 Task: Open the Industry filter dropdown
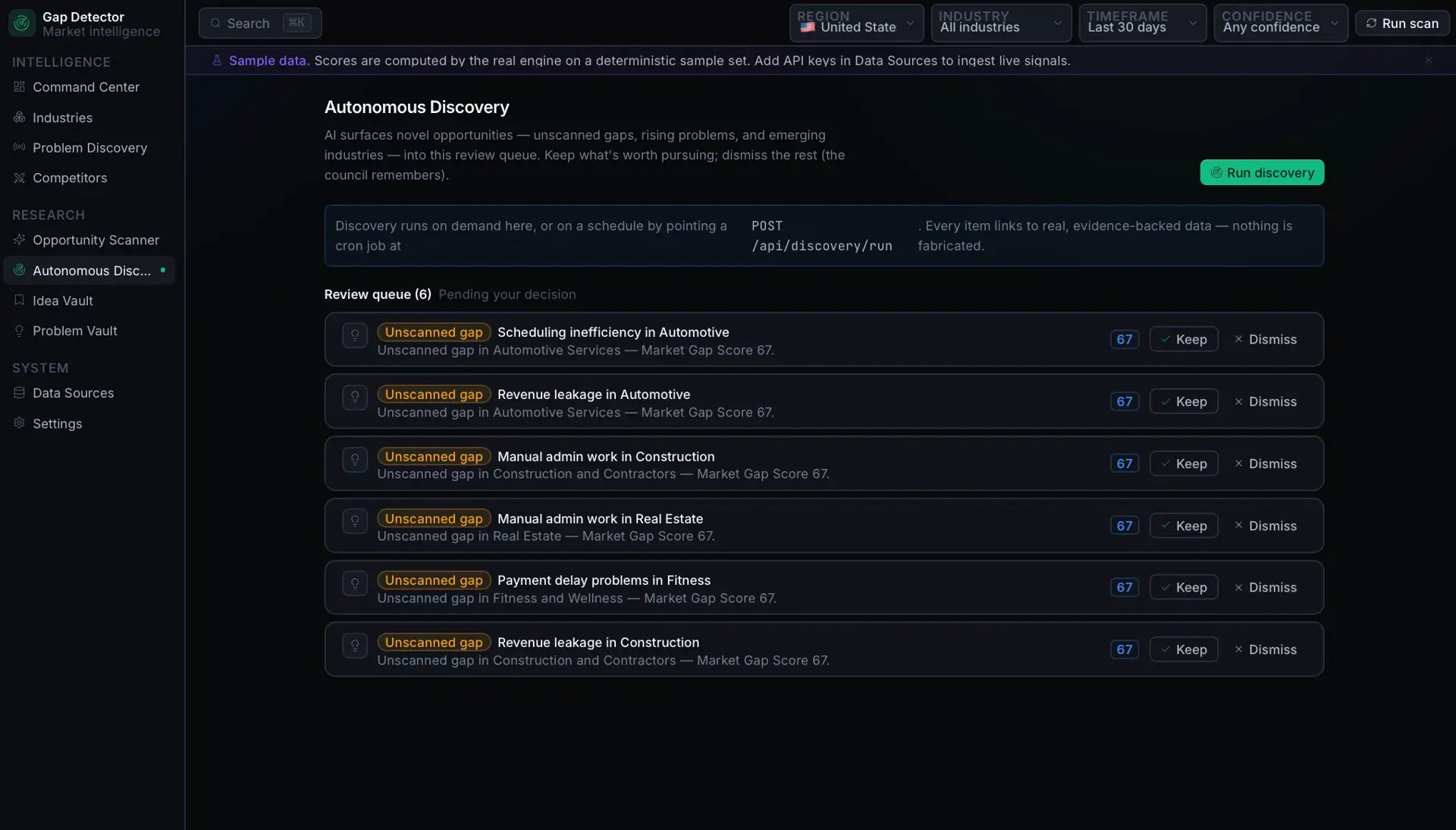pyautogui.click(x=1001, y=23)
